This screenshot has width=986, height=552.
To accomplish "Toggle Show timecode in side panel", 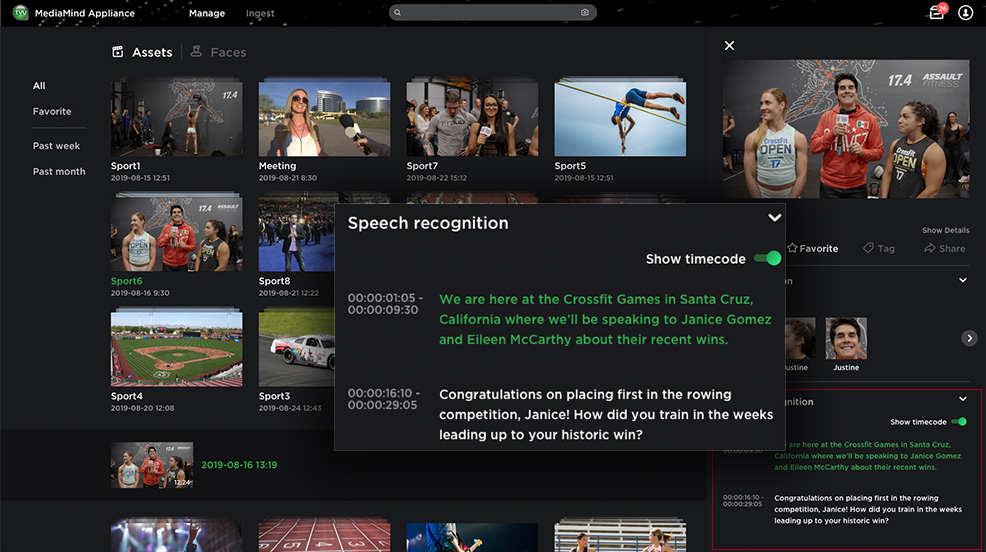I will 959,422.
